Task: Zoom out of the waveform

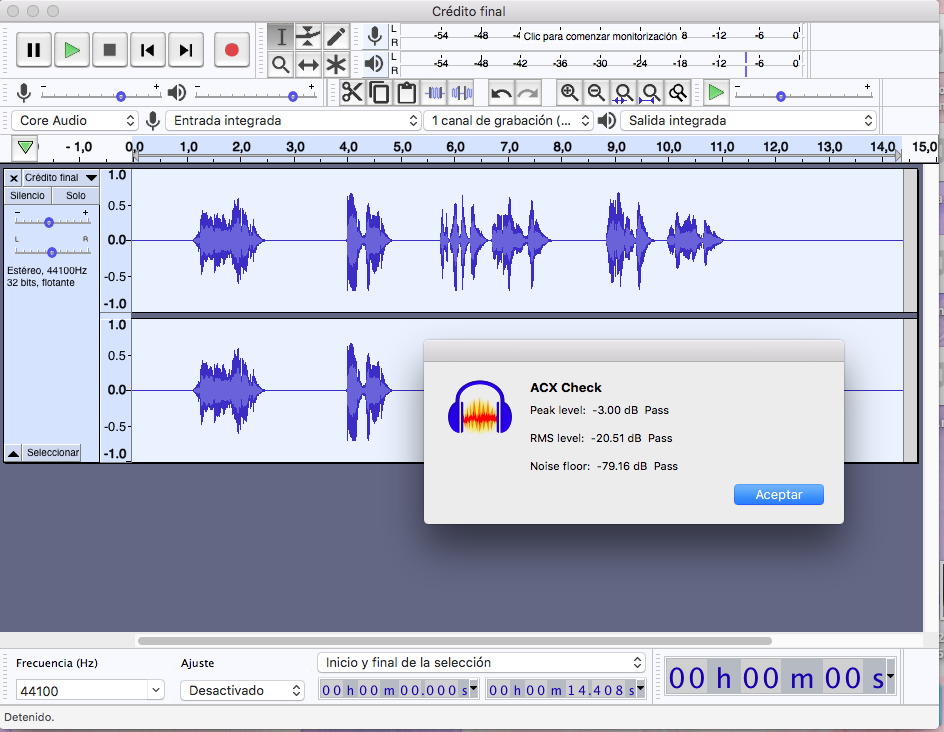Action: tap(596, 93)
